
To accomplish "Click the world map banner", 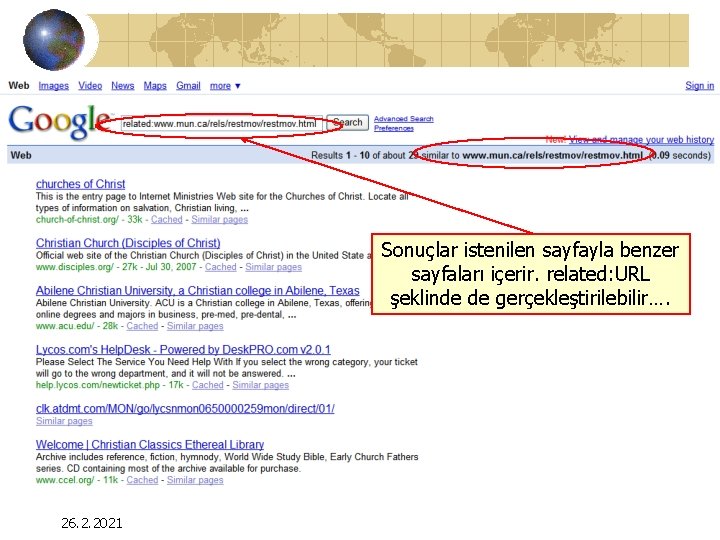I will point(388,40).
